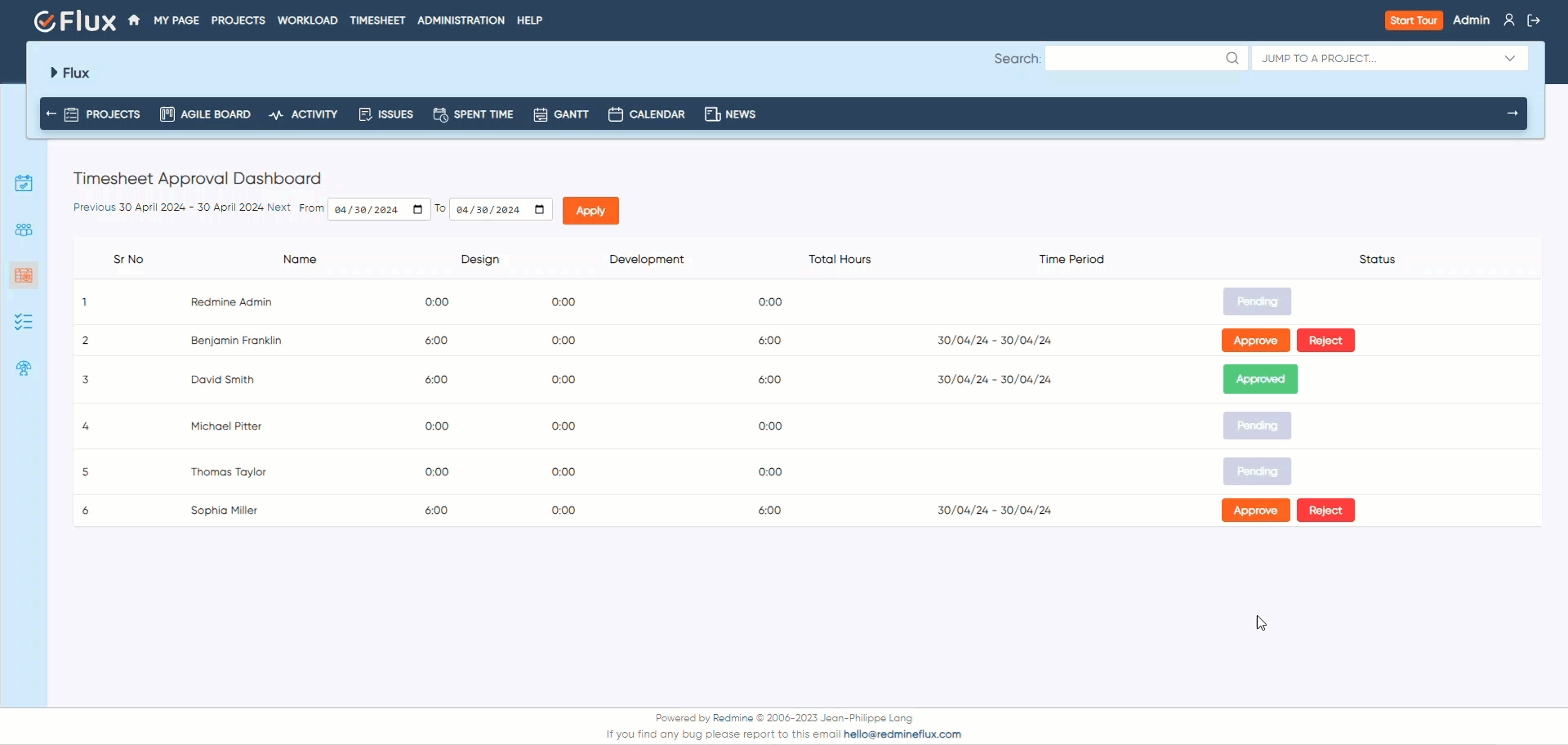Click the logout icon in the header
The width and height of the screenshot is (1568, 745).
click(1534, 20)
